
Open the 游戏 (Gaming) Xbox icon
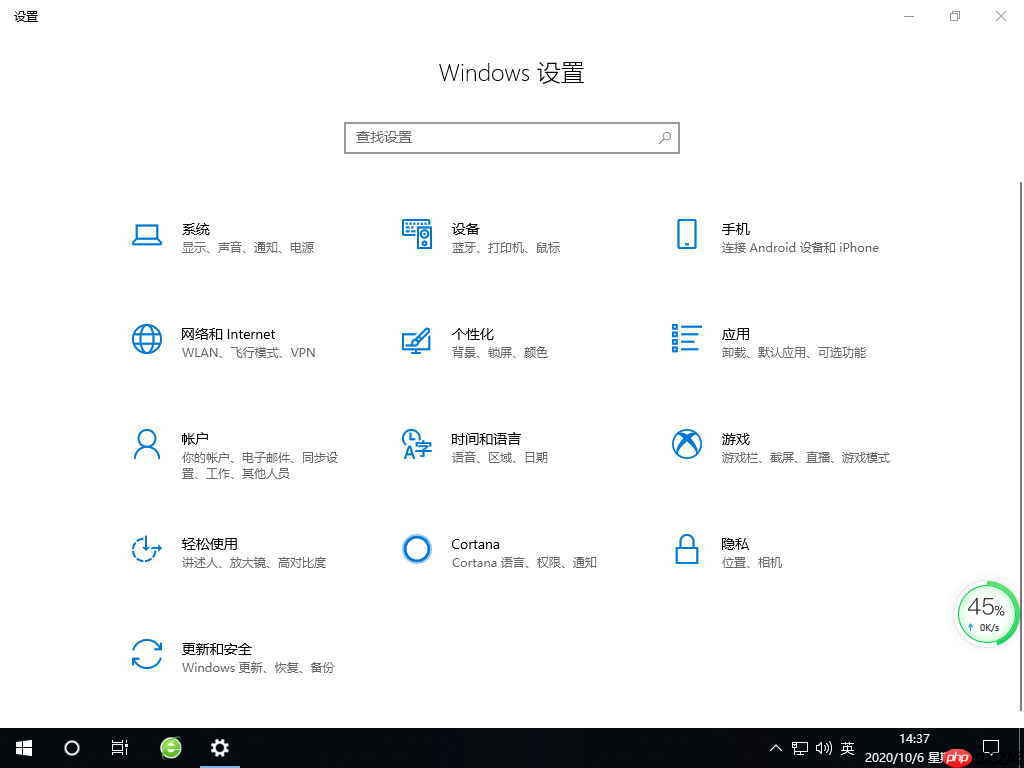tap(686, 444)
